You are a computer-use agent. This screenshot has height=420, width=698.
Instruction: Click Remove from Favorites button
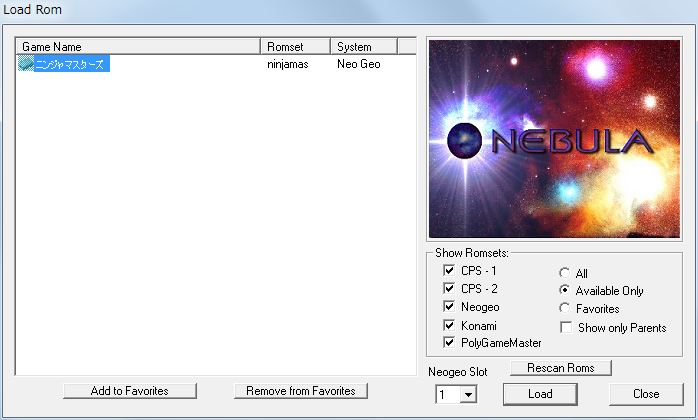(x=300, y=391)
